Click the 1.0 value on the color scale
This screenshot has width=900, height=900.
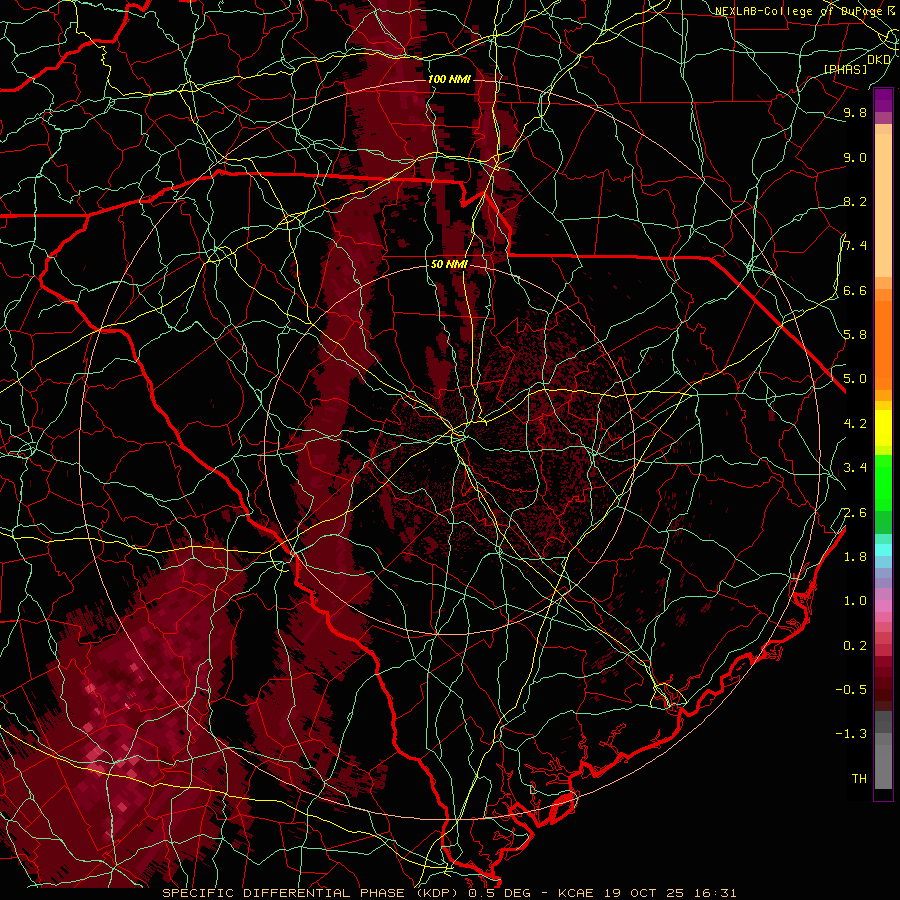pyautogui.click(x=855, y=600)
